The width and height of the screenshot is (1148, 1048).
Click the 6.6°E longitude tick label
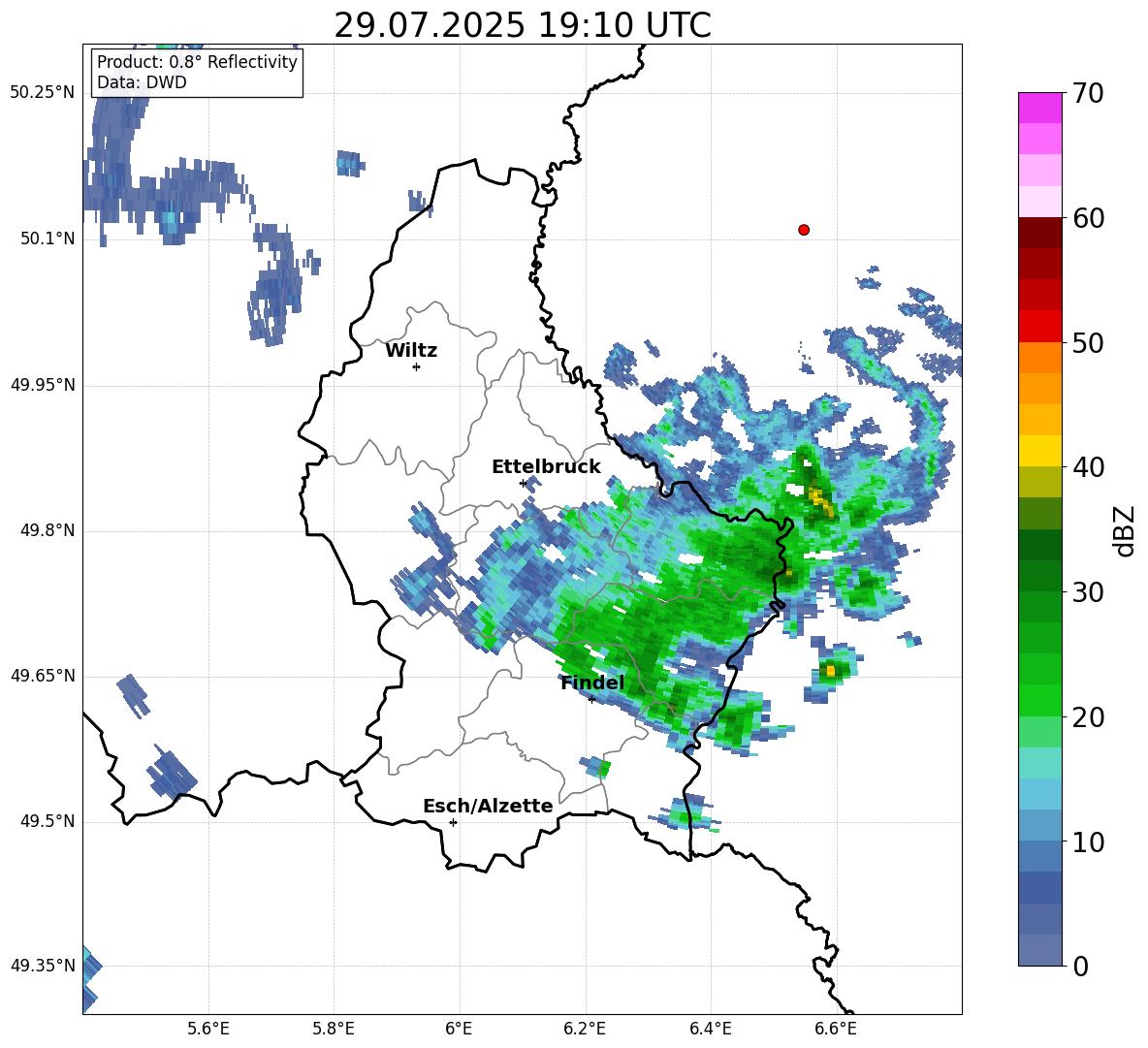click(836, 1030)
